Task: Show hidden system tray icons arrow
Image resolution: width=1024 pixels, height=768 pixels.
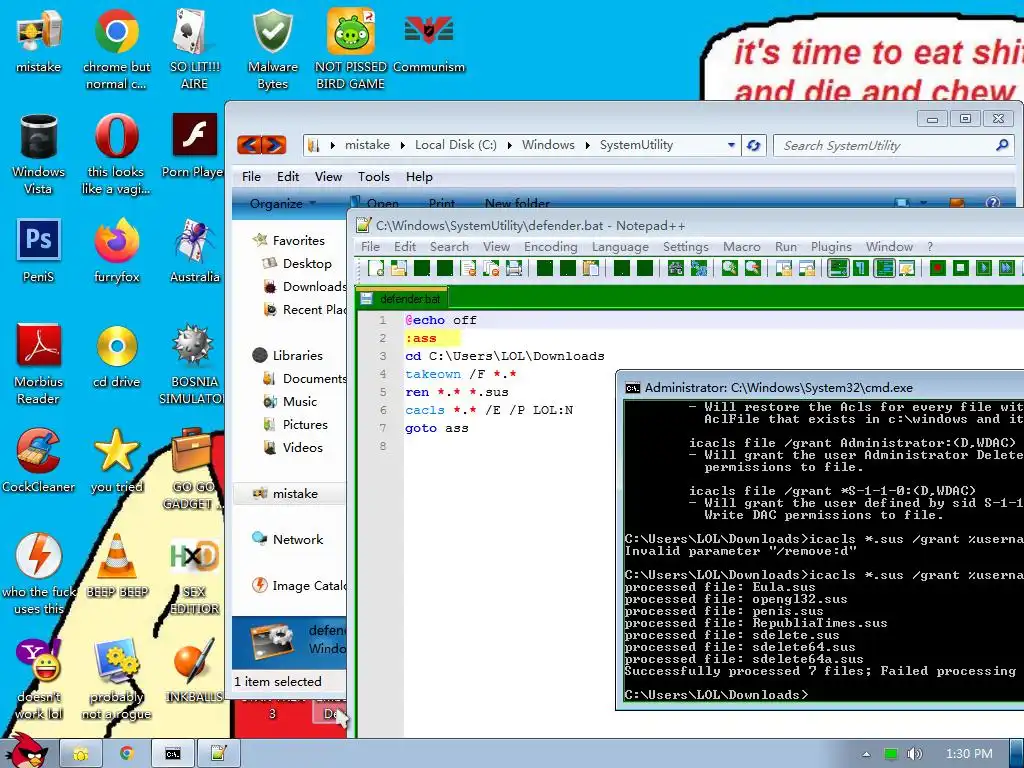Action: pyautogui.click(x=866, y=754)
